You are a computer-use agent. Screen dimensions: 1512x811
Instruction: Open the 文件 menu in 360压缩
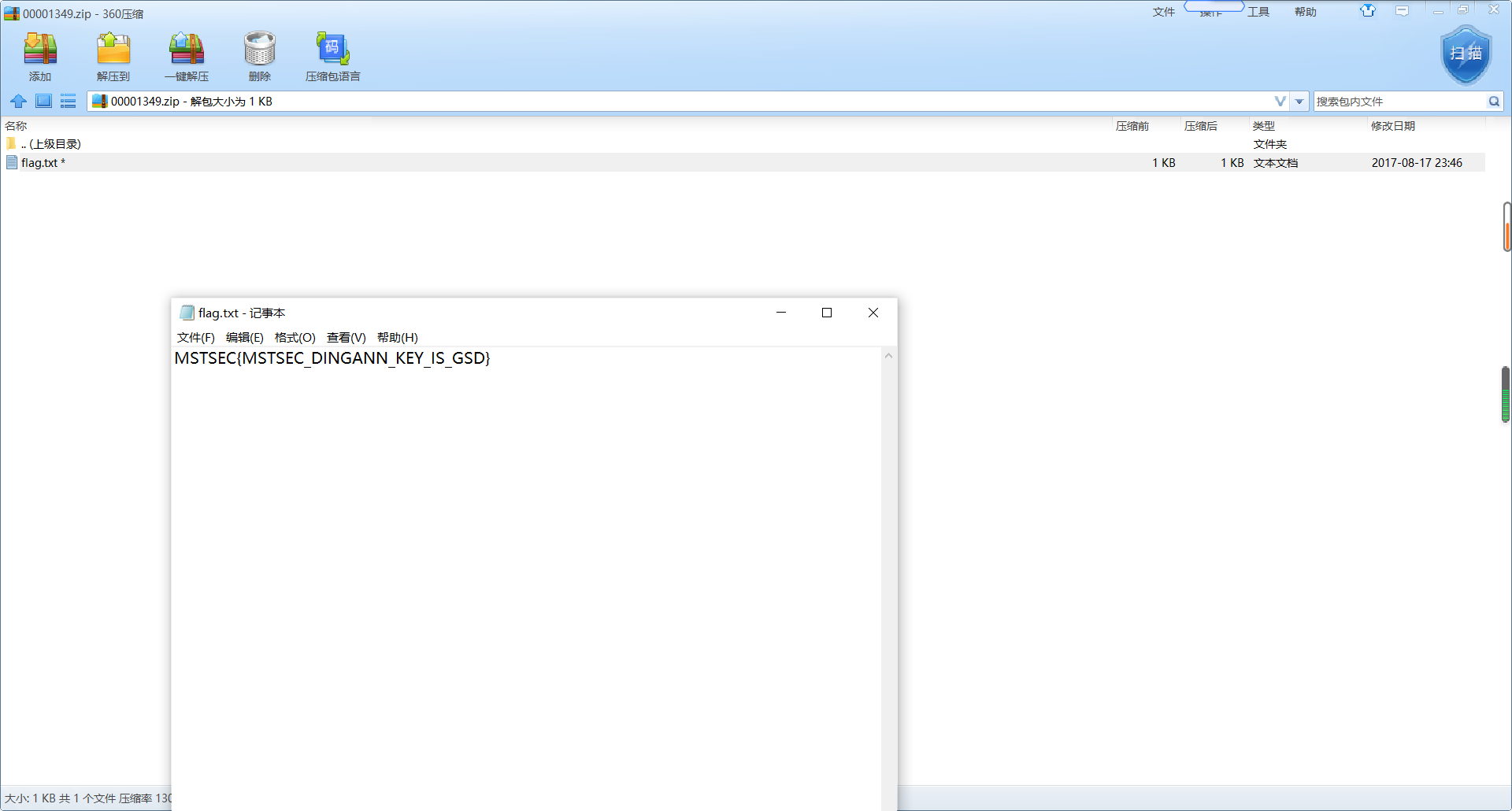point(1163,12)
